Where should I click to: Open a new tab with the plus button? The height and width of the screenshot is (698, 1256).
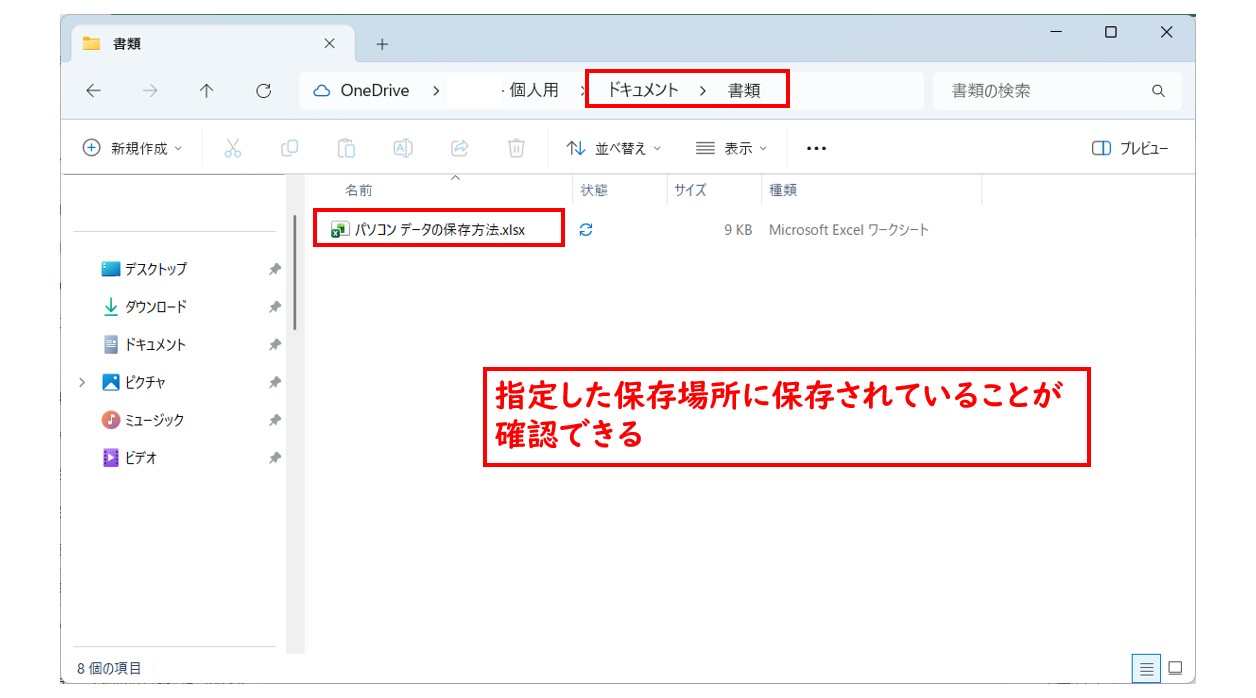tap(381, 43)
